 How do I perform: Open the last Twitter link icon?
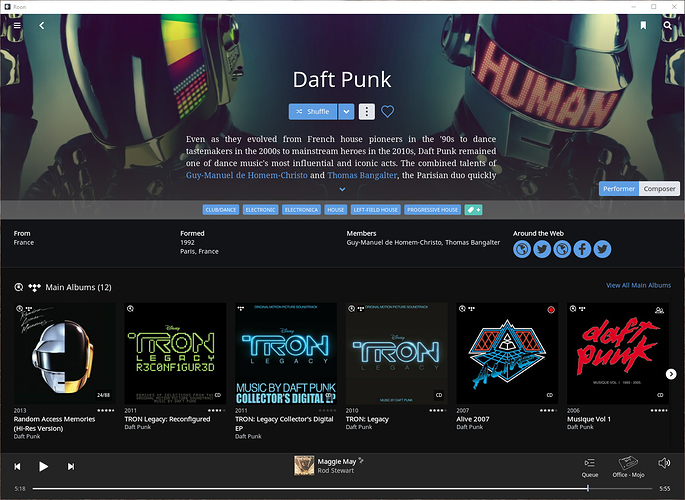click(x=602, y=249)
